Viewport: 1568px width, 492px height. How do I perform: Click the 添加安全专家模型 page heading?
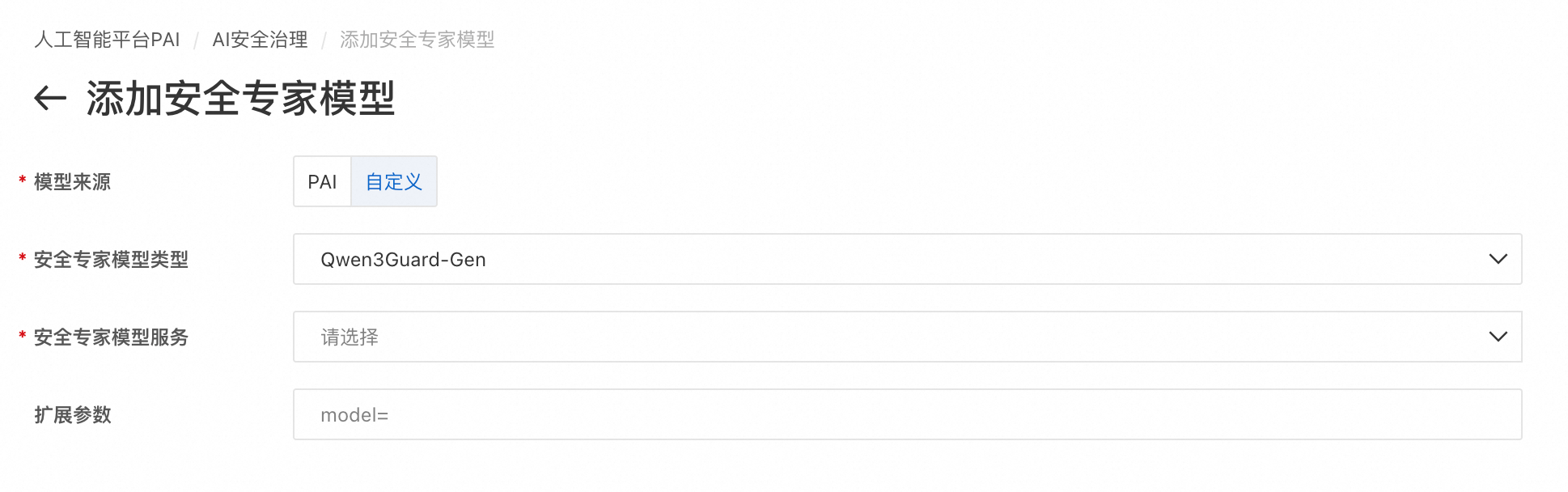(x=240, y=99)
